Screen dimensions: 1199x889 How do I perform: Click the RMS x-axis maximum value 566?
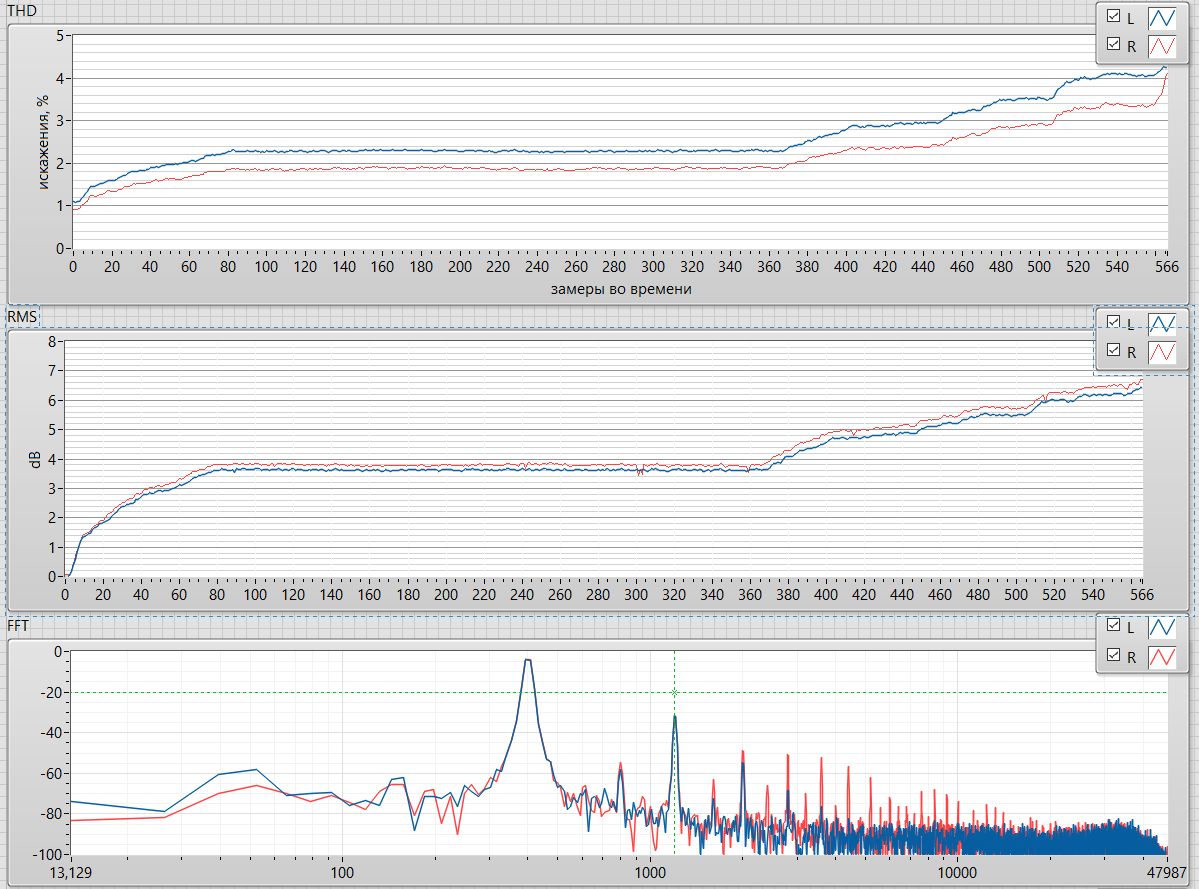tap(1142, 595)
